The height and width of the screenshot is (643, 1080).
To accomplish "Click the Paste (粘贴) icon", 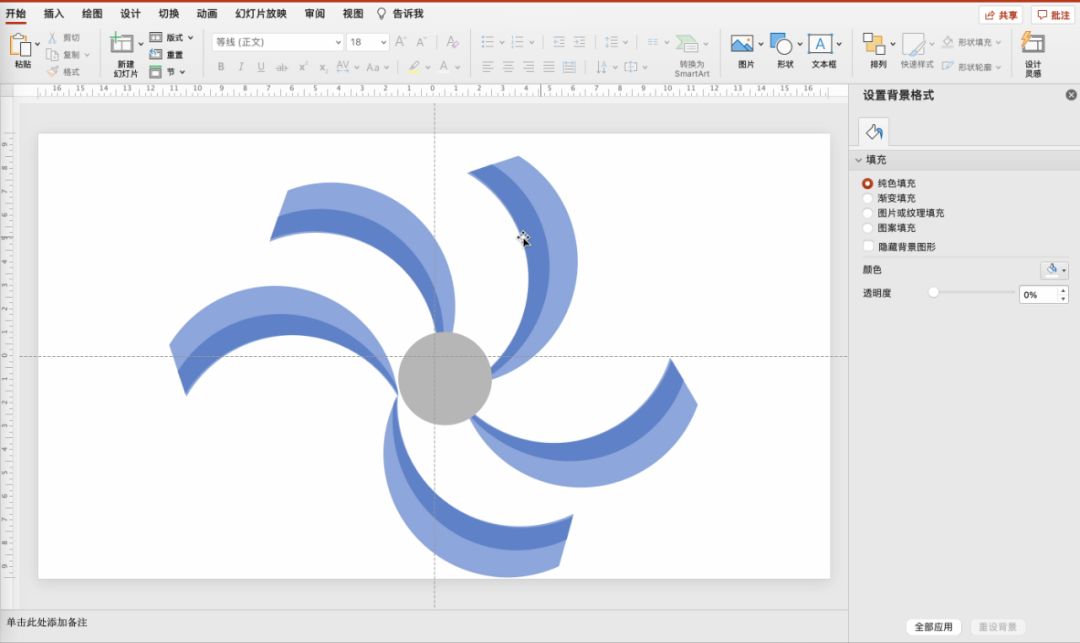I will 21,45.
